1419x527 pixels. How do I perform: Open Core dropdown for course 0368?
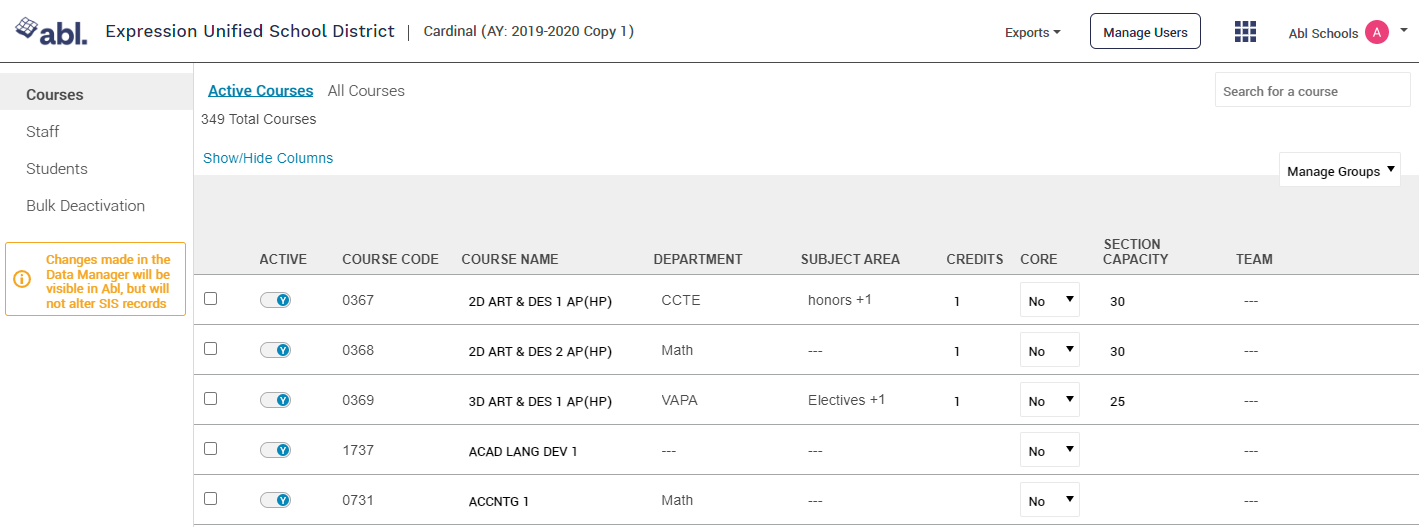[x=1049, y=351]
